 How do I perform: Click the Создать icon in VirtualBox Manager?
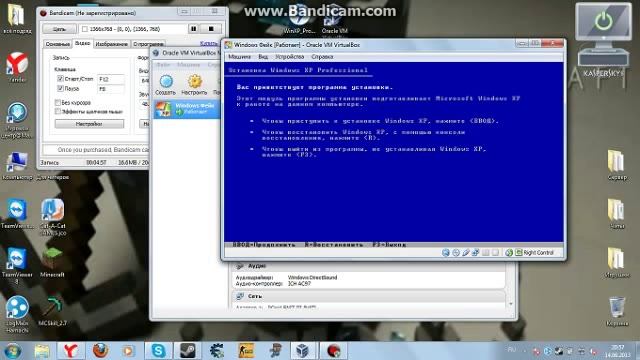[x=165, y=85]
